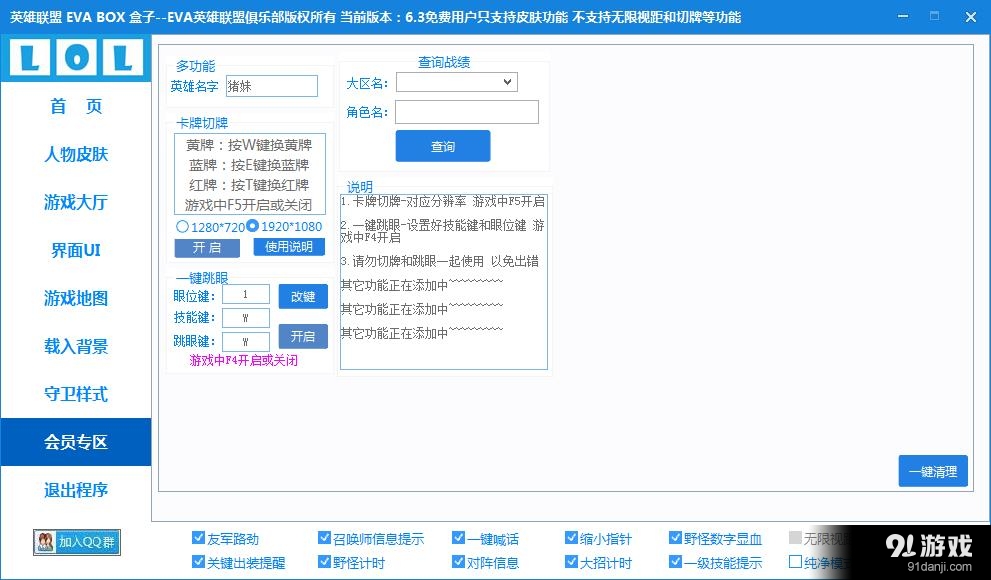The width and height of the screenshot is (991, 580).
Task: Uncheck the 对阵信息 checkbox
Action: (458, 562)
